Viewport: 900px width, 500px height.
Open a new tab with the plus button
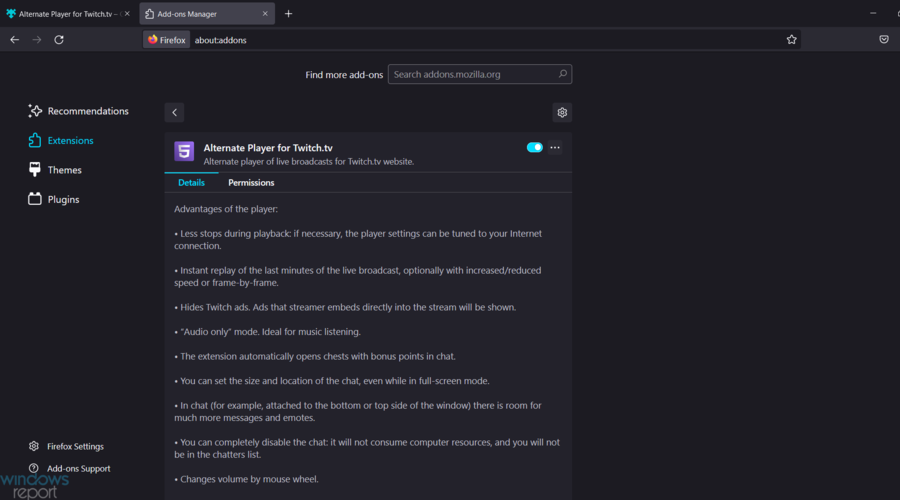(x=289, y=14)
